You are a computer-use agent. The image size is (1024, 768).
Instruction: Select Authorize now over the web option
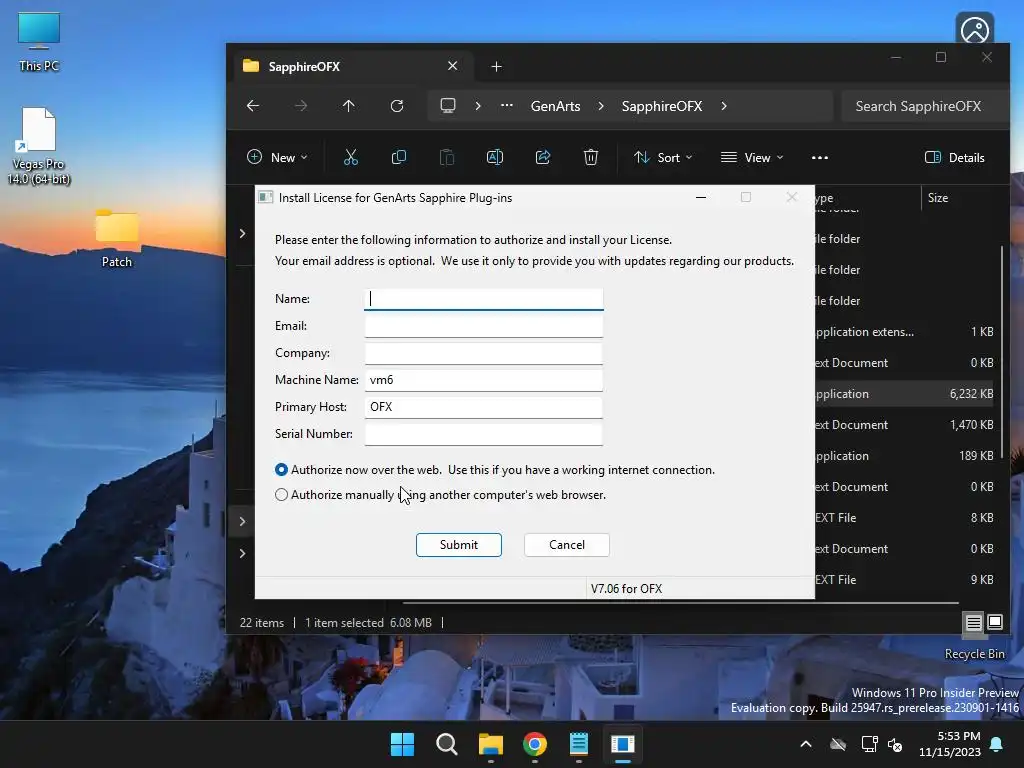coord(281,470)
